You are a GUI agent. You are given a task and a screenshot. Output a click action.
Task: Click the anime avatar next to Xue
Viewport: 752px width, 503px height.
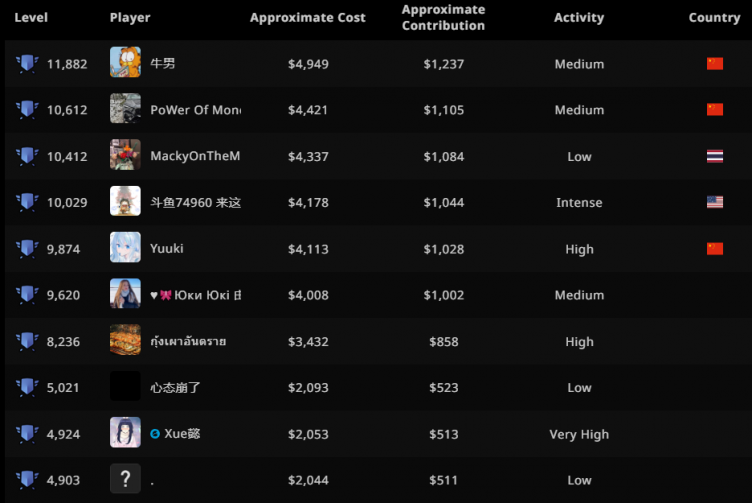coord(125,434)
